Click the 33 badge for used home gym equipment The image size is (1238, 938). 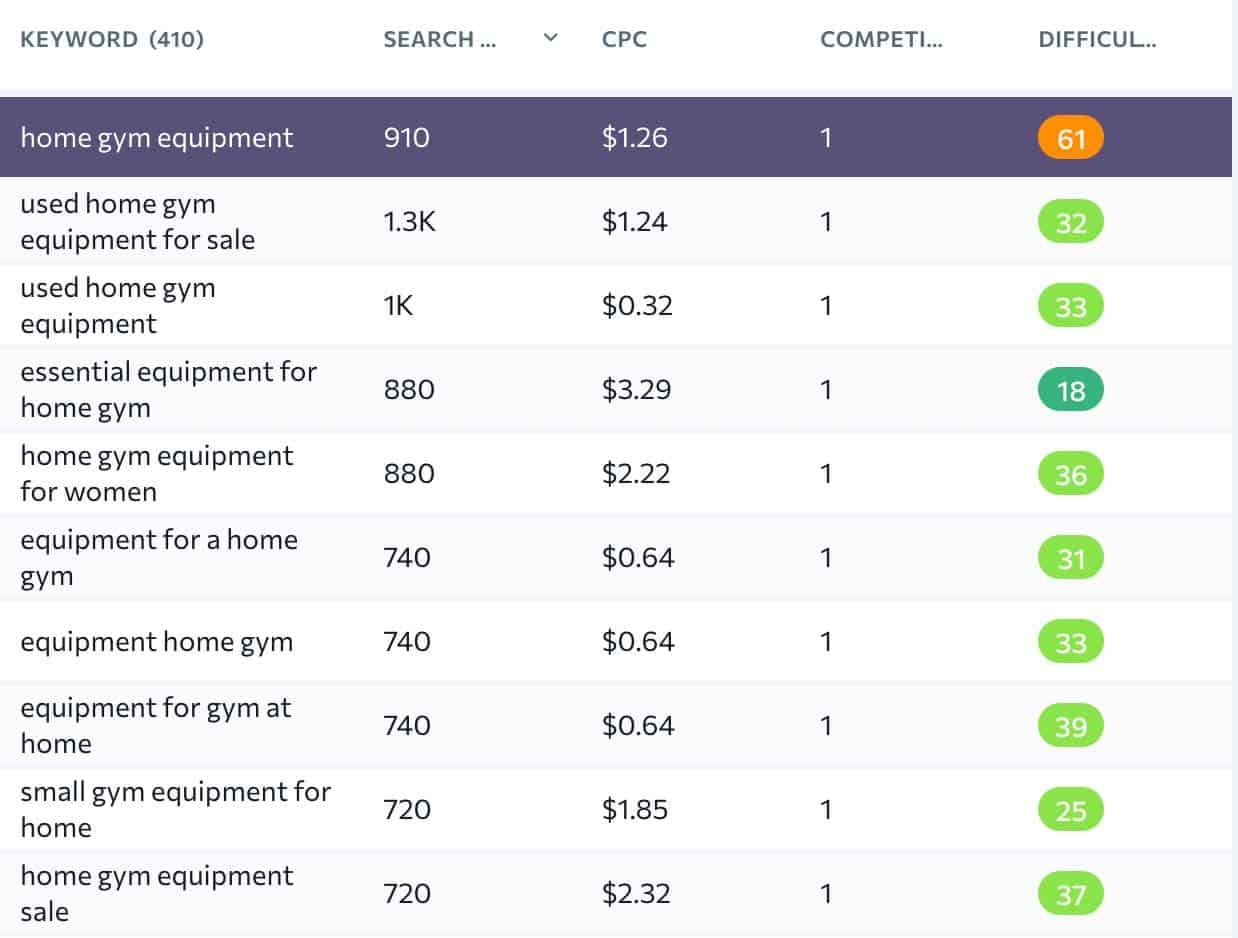[x=1070, y=307]
